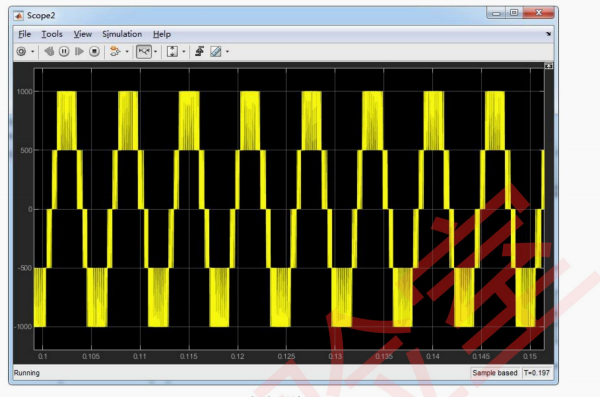Minimize the Scope2 window

pos(496,13)
